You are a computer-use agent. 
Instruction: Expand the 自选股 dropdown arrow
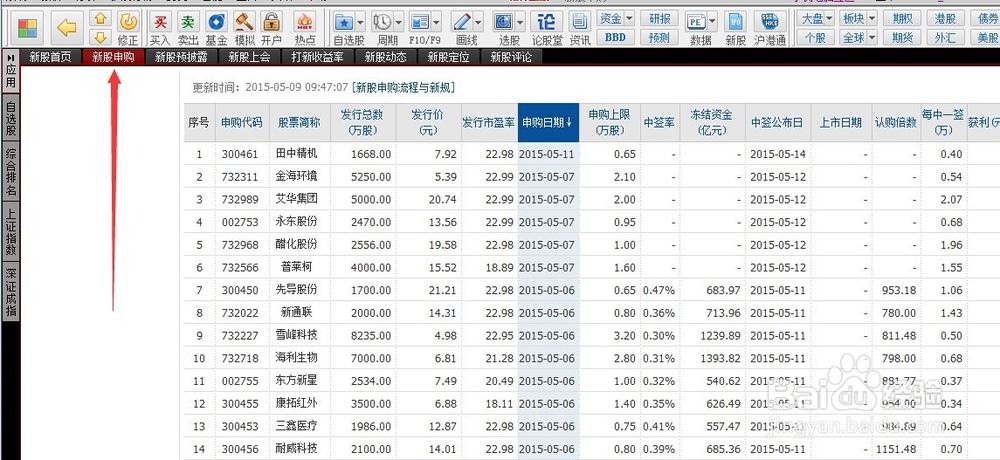pyautogui.click(x=360, y=22)
